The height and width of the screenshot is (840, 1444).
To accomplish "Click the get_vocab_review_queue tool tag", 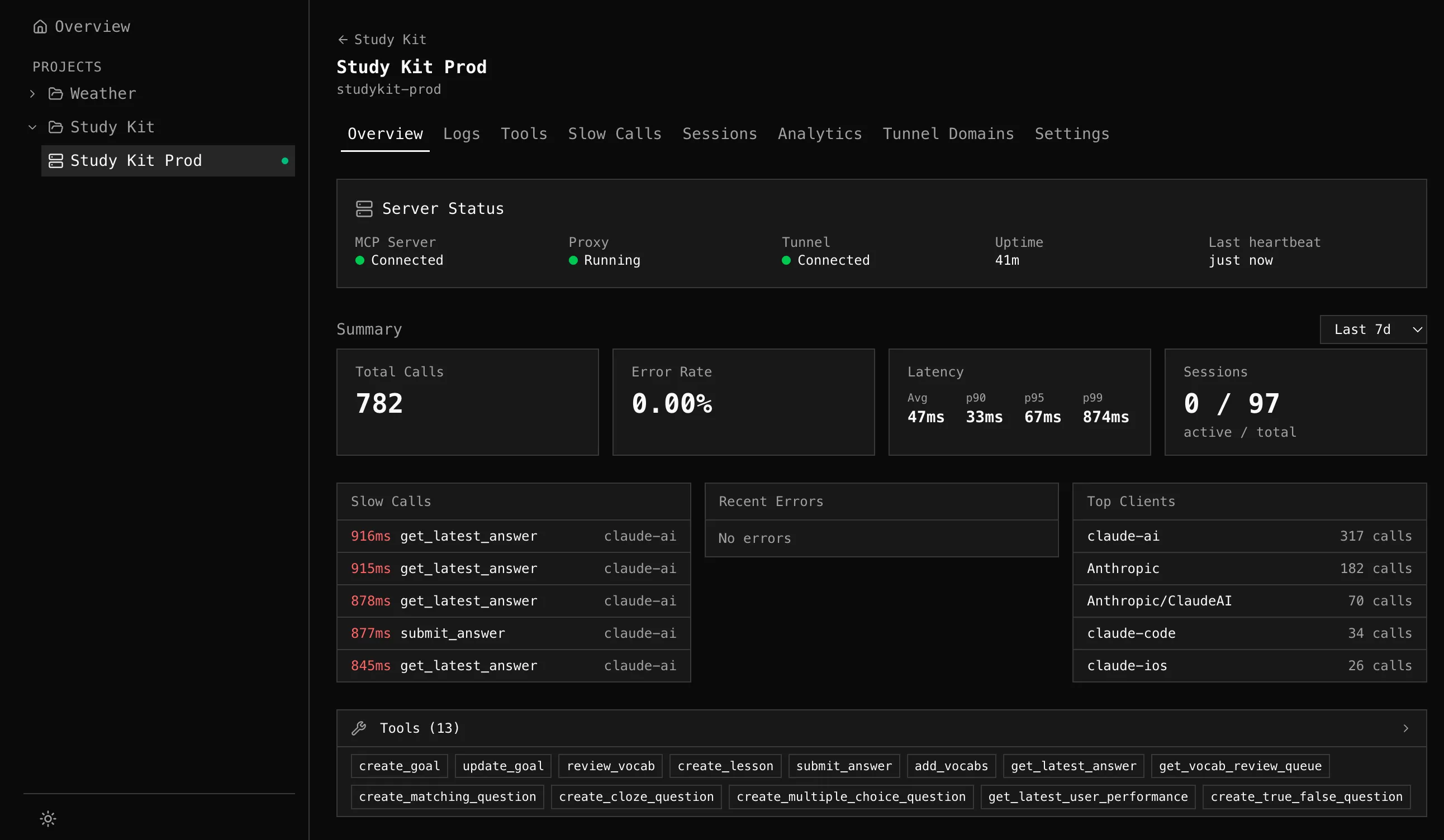I will [x=1240, y=766].
